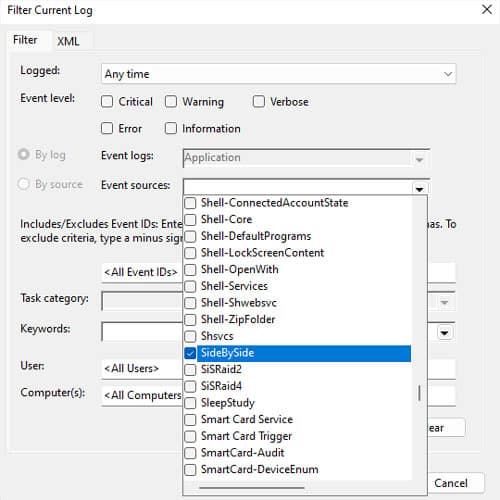Click the source list vertical scrollbar thumb

click(x=419, y=393)
